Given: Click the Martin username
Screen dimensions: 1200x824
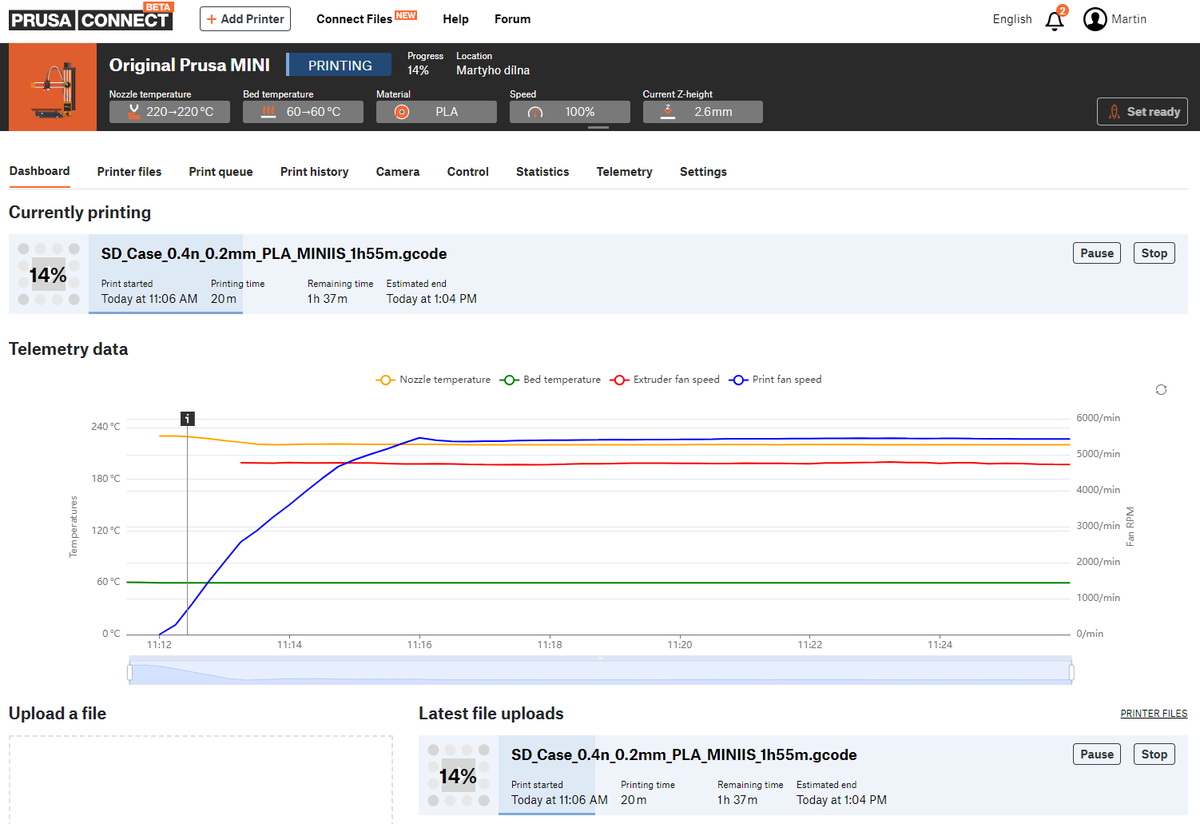Looking at the screenshot, I should point(1129,19).
